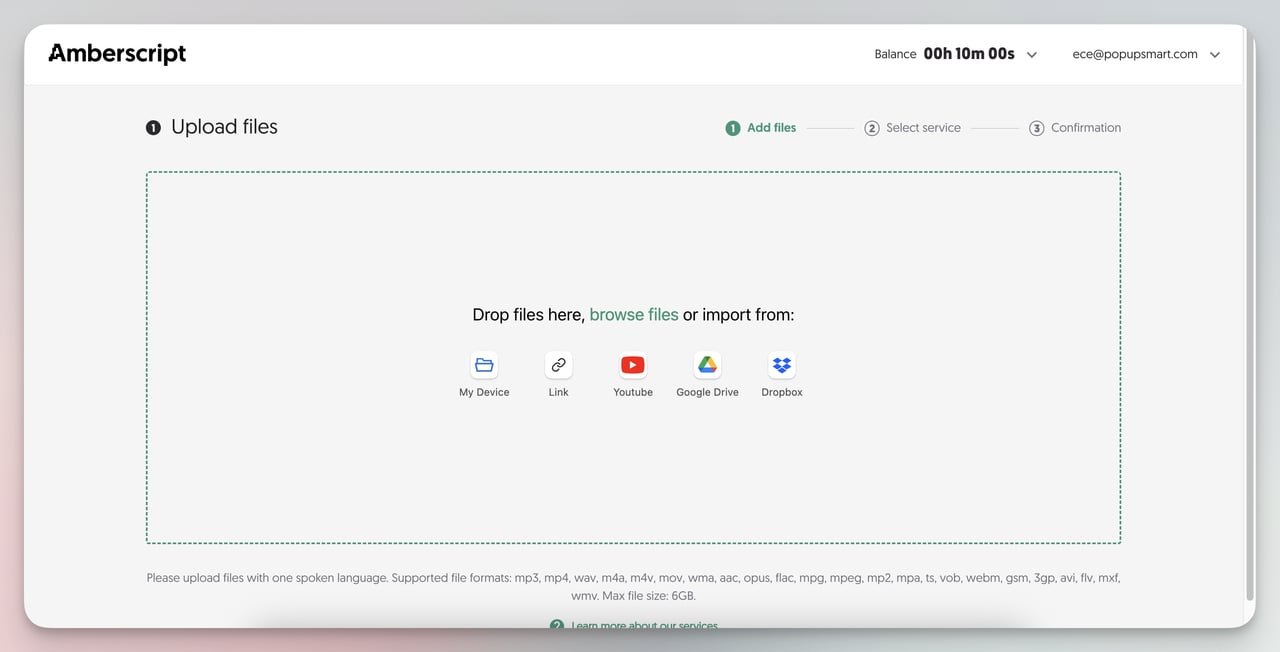Click the question mark help icon
This screenshot has height=652, width=1280.
557,625
